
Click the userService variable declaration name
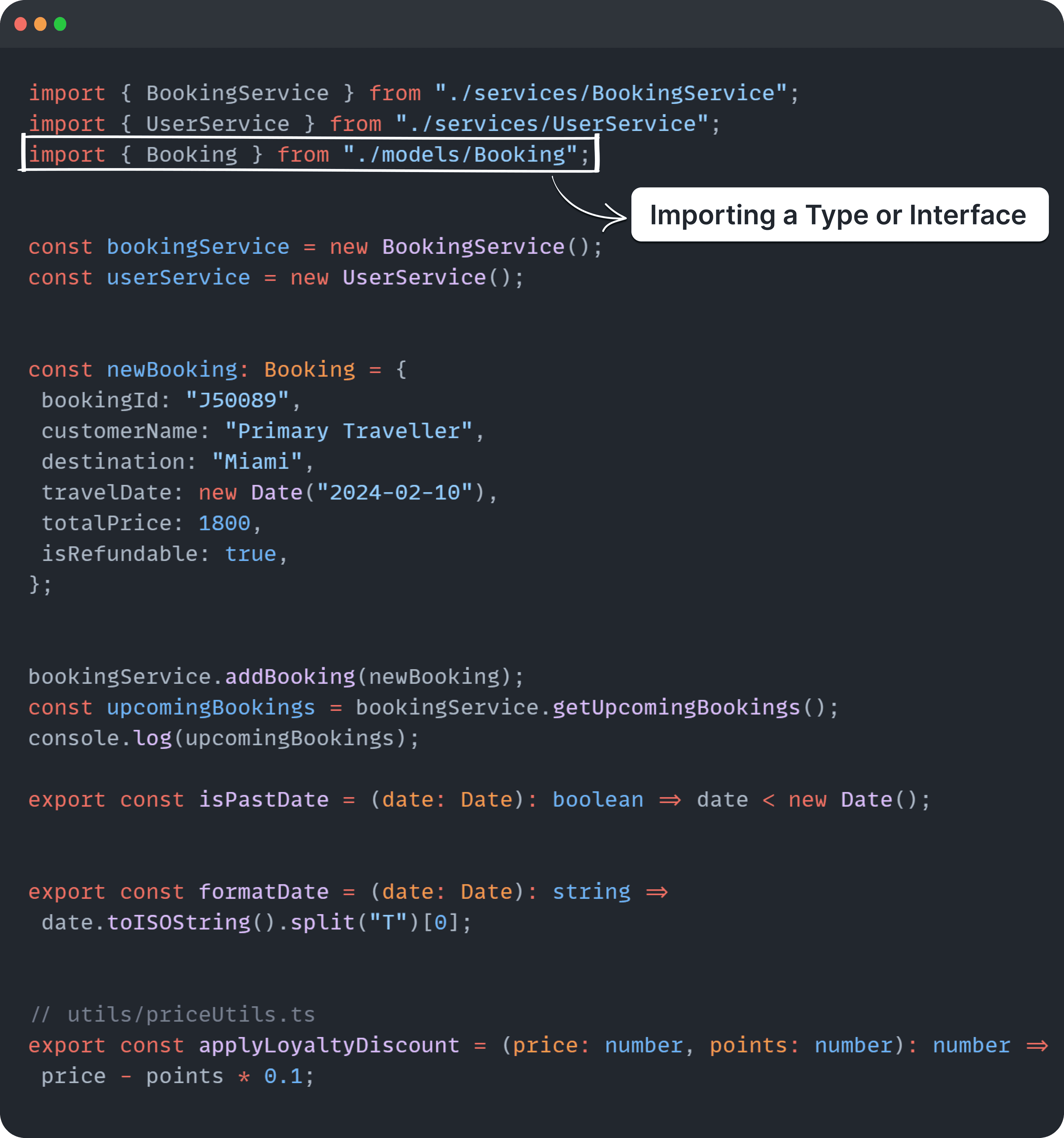click(x=179, y=278)
